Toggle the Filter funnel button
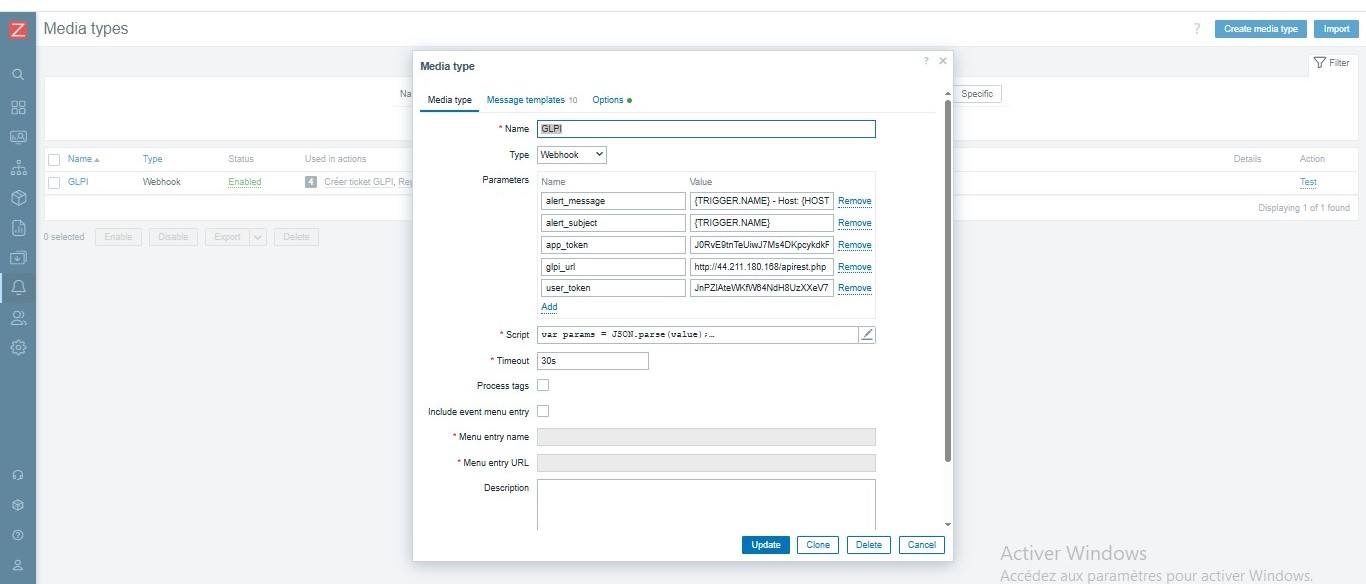The height and width of the screenshot is (584, 1366). [1331, 63]
